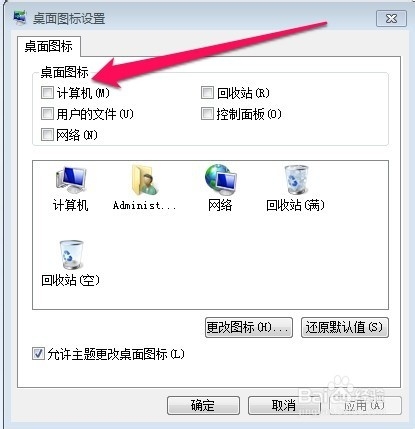Screen dimensions: 415x429
Task: Enable the 回收站(R) checkbox
Action: pos(207,93)
